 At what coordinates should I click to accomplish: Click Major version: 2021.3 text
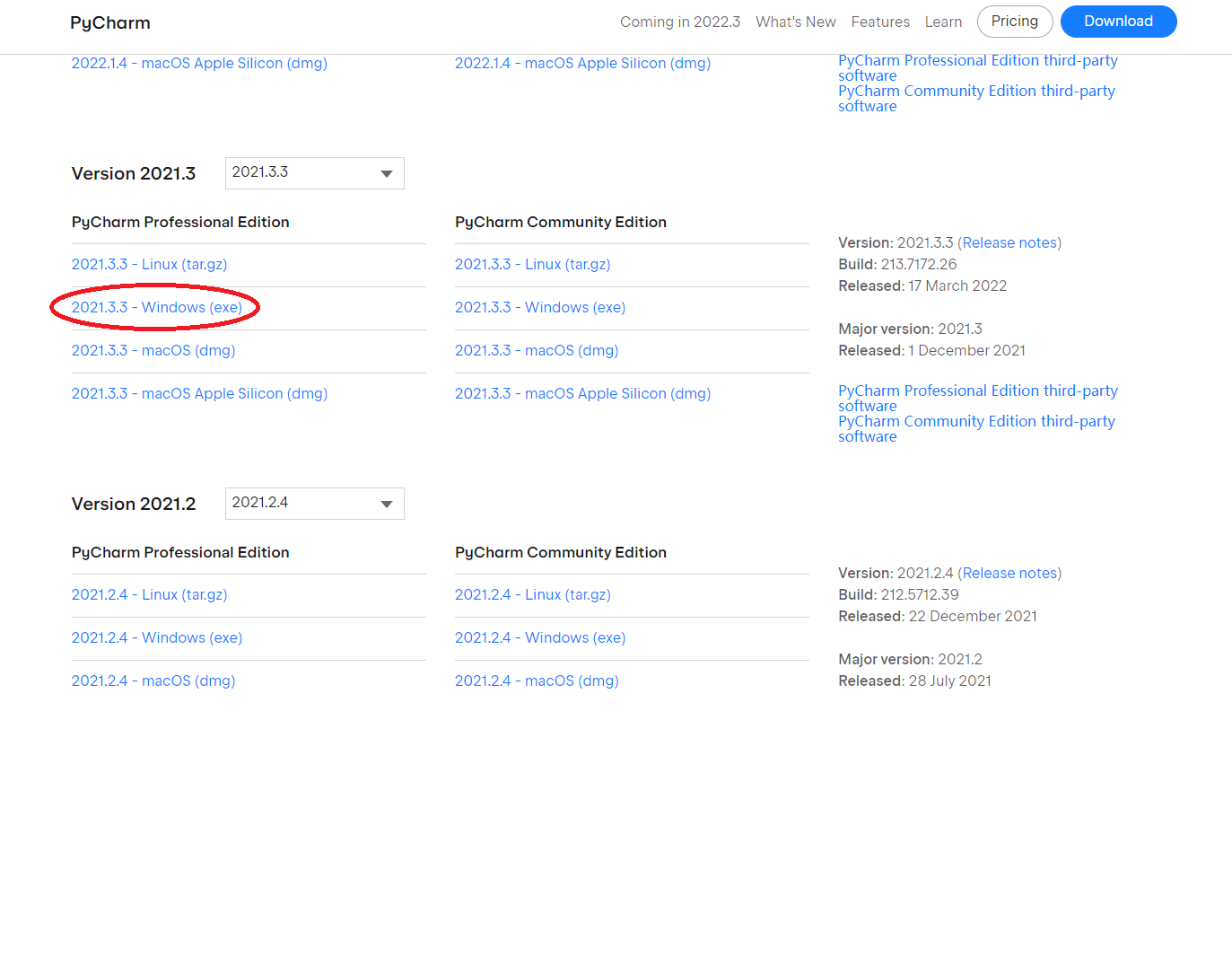pyautogui.click(x=910, y=329)
